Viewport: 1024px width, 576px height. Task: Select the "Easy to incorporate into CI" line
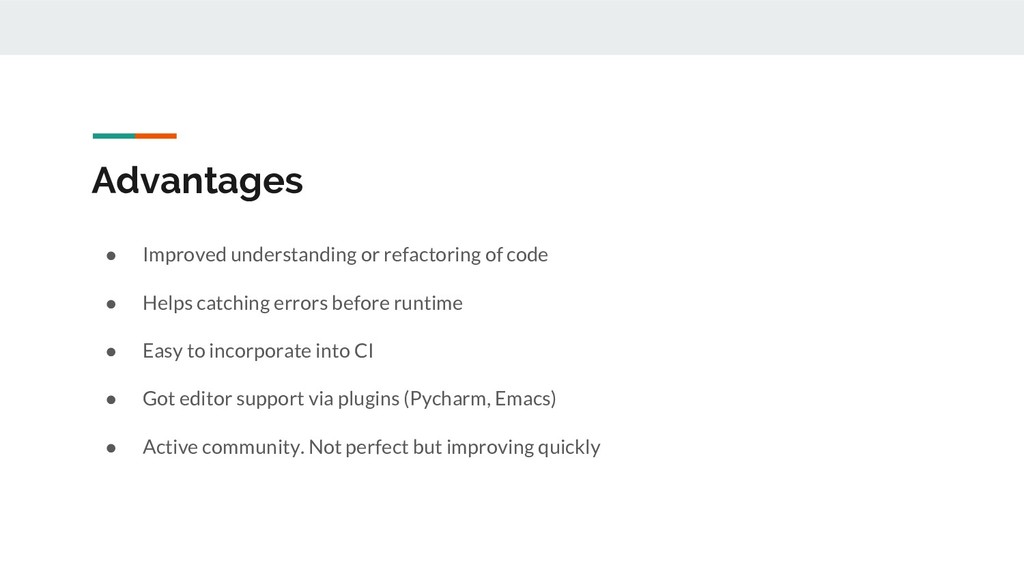point(258,351)
